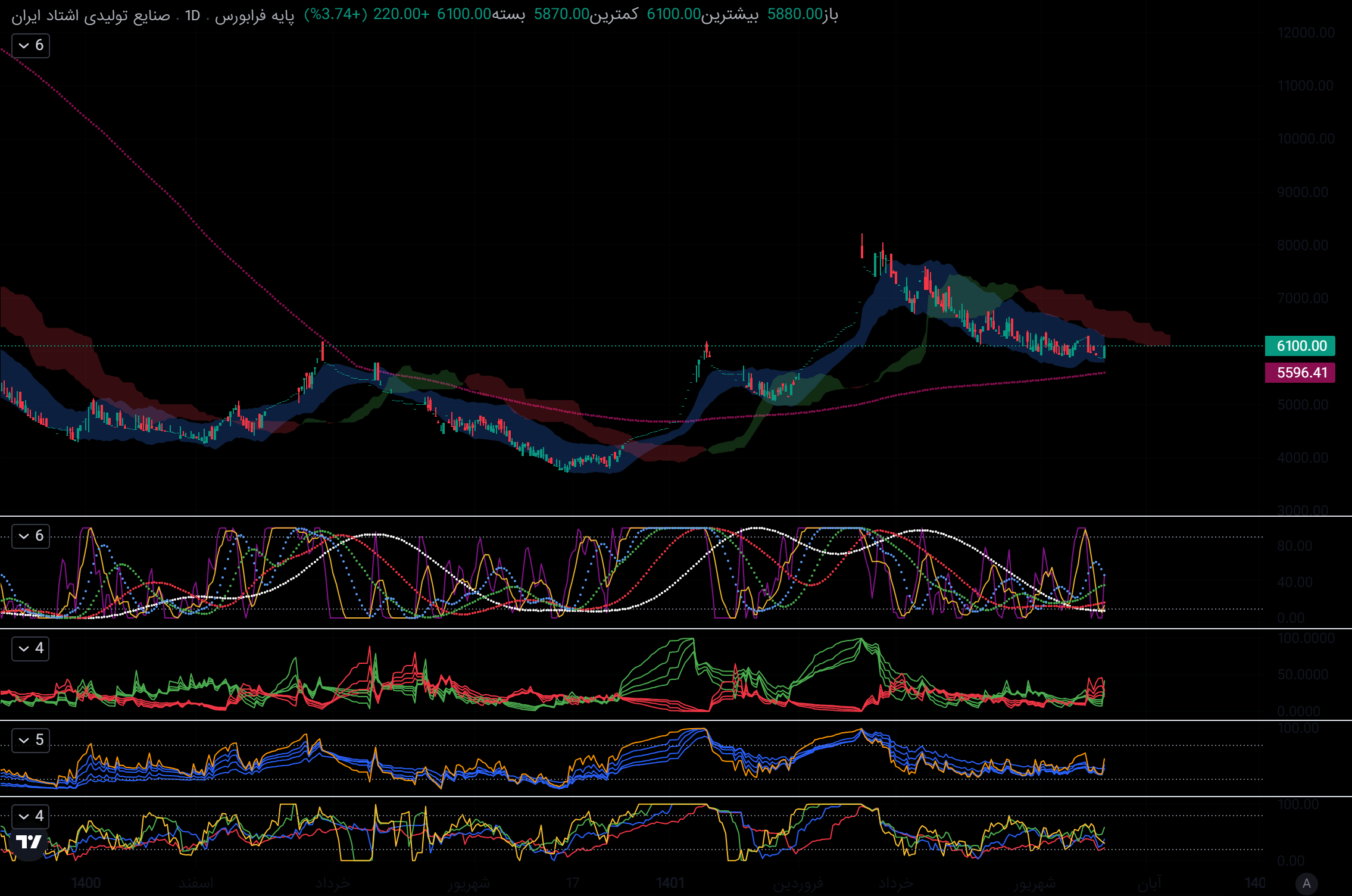The height and width of the screenshot is (896, 1352).
Task: Select the green 6100.00 current price label
Action: 1300,346
